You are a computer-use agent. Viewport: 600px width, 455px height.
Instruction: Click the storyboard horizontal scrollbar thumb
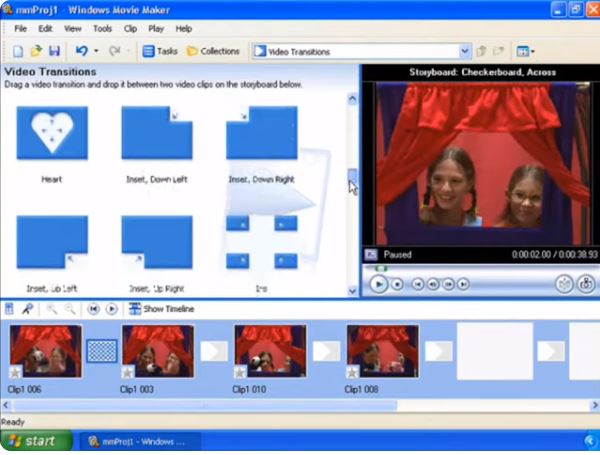click(x=205, y=405)
